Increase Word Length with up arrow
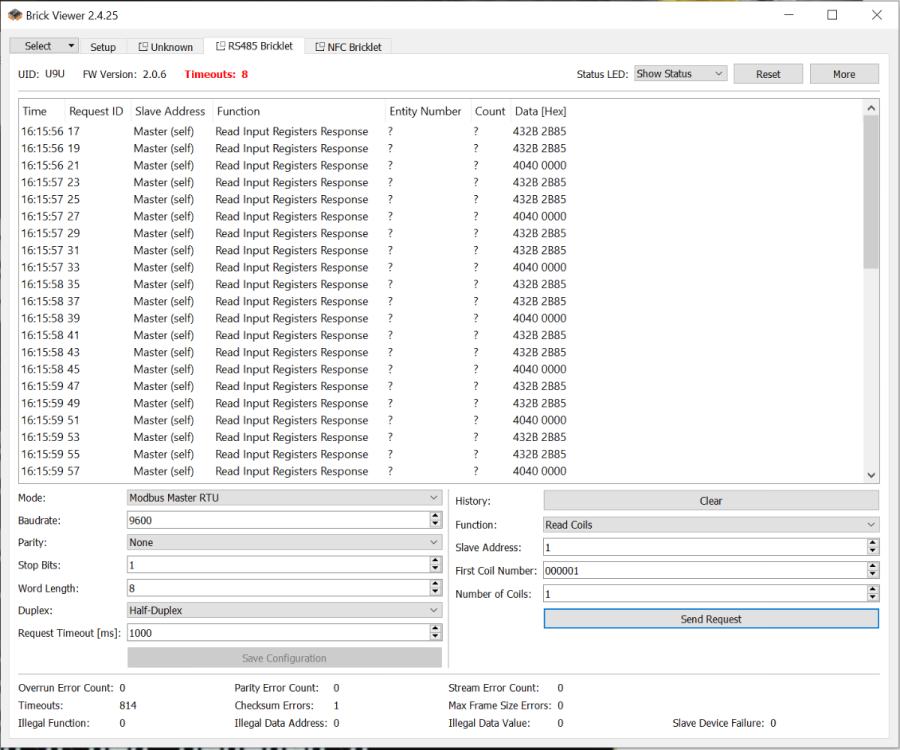900x750 pixels. pyautogui.click(x=435, y=583)
